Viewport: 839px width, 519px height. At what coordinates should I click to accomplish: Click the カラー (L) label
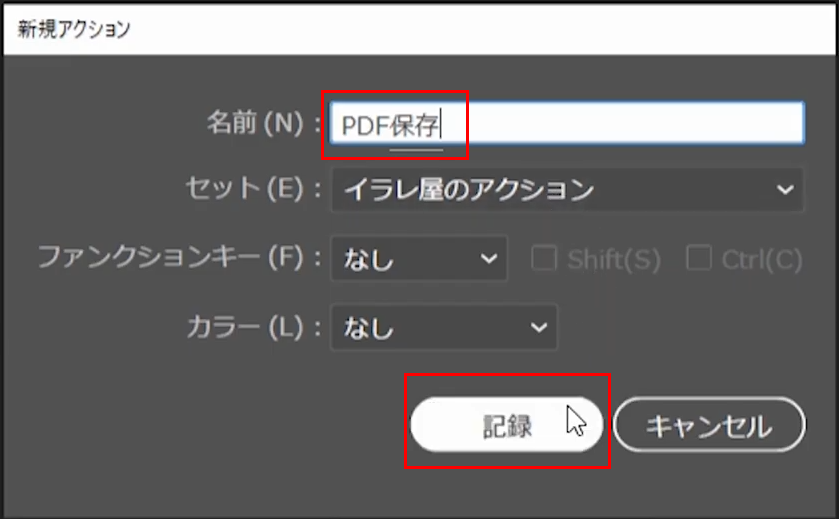click(x=244, y=327)
